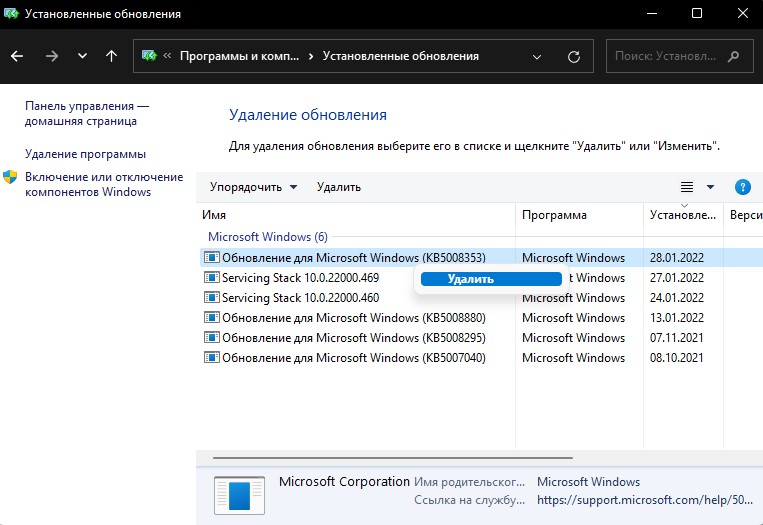Expand the hidden path chevron in address bar
763x525 pixels.
click(x=167, y=55)
